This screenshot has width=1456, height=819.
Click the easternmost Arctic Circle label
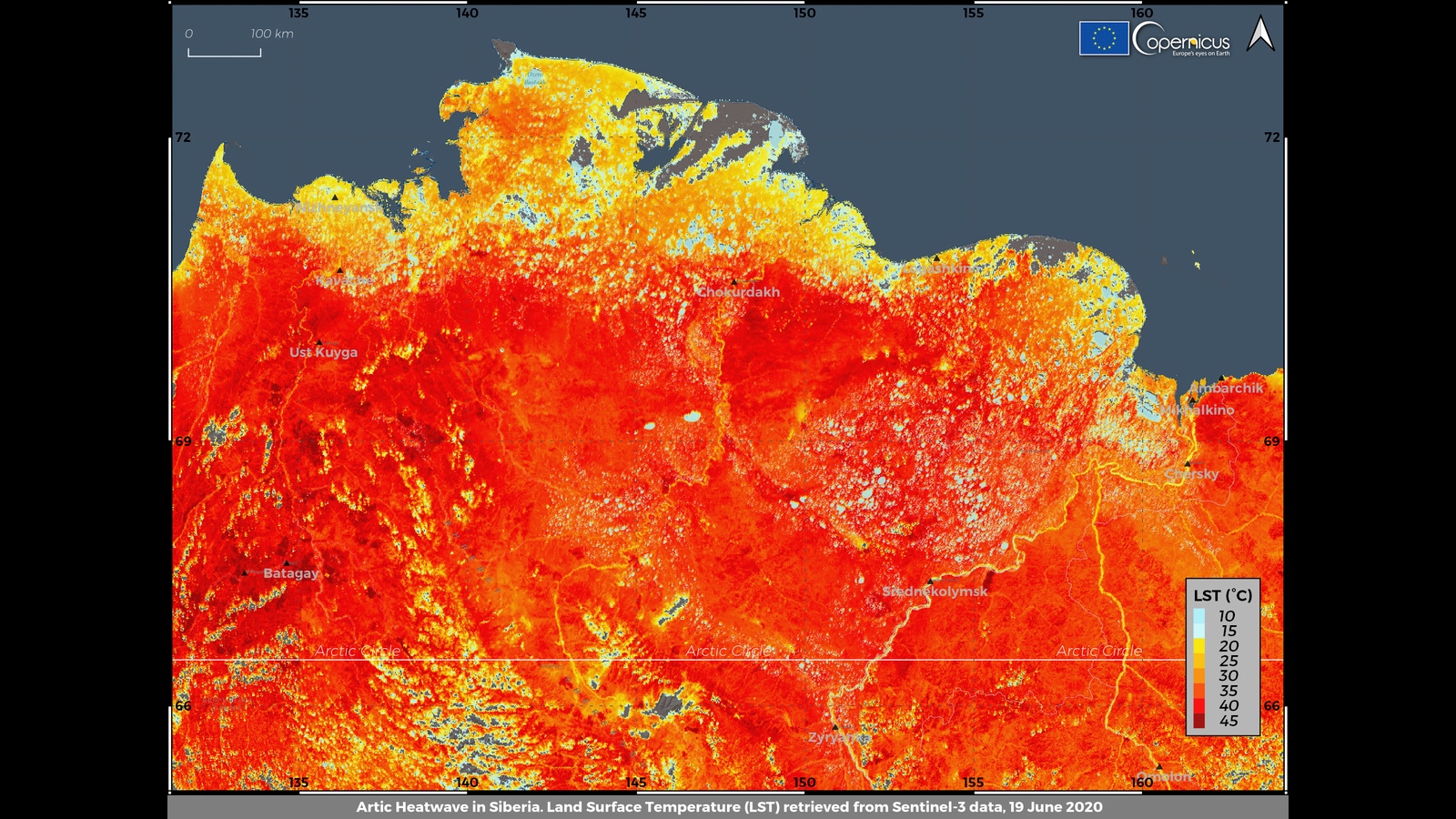1099,651
